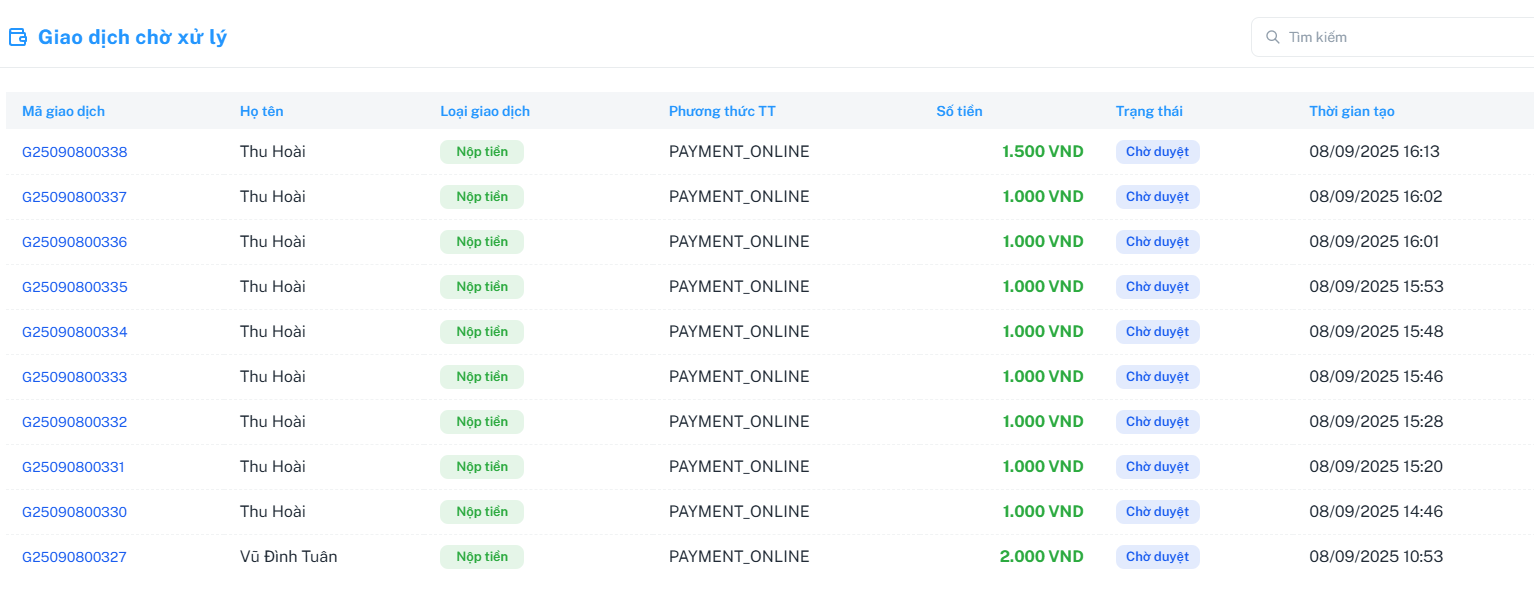1534x604 pixels.
Task: Click the wallet icon beside the page title
Action: pyautogui.click(x=18, y=37)
